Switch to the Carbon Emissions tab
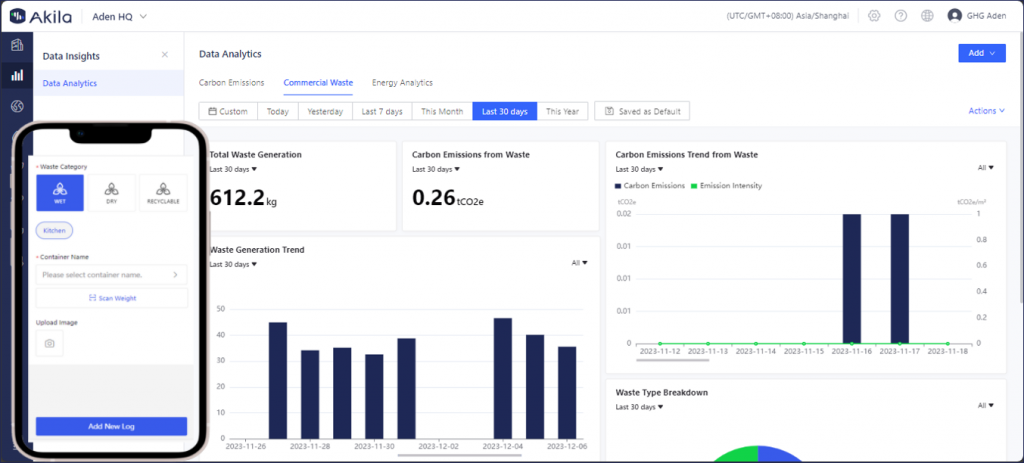 coord(231,83)
